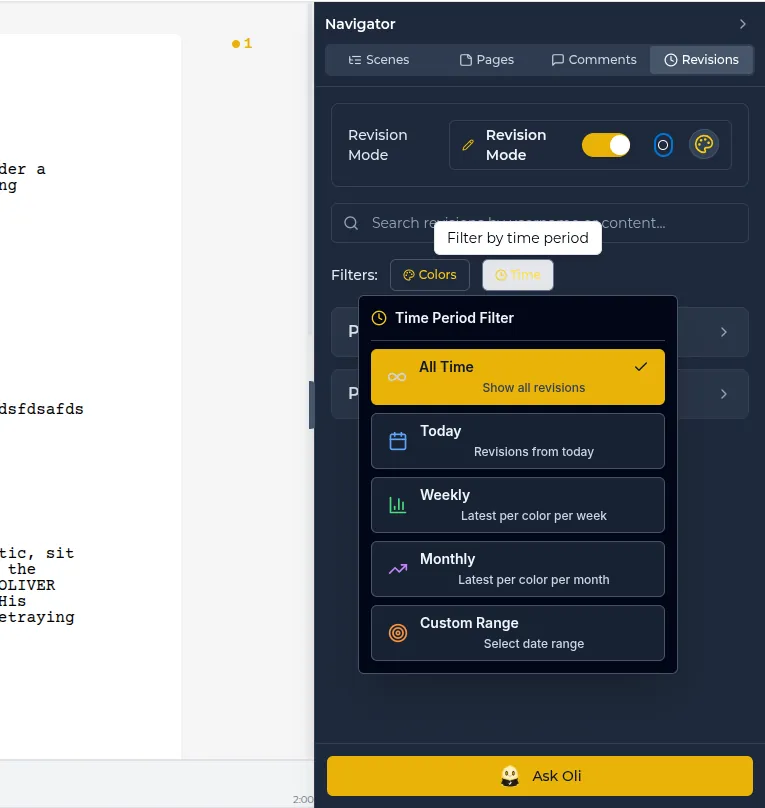Image resolution: width=765 pixels, height=808 pixels.
Task: Choose Custom Range date filter
Action: coord(518,633)
